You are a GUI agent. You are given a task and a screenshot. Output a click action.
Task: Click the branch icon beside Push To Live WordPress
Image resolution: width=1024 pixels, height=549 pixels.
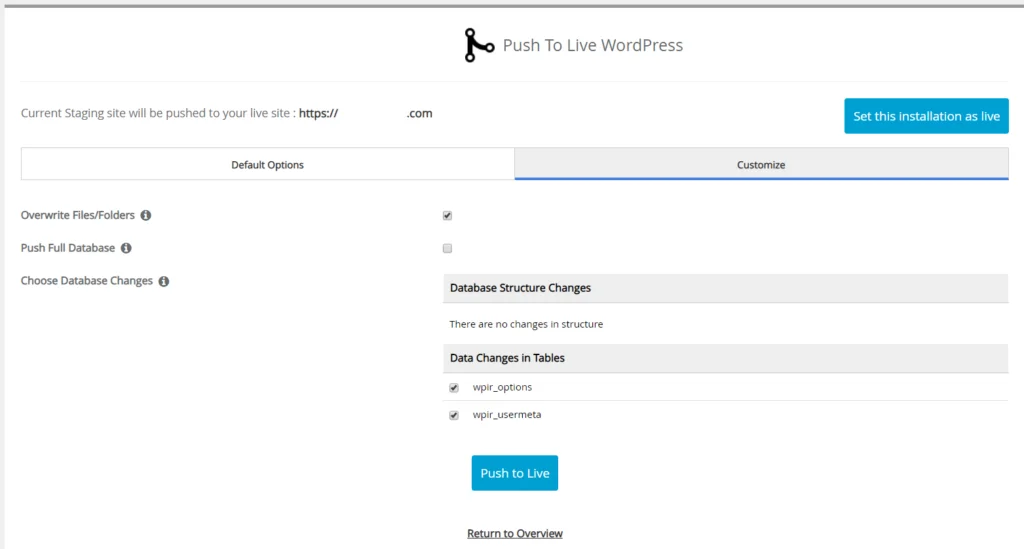click(479, 45)
